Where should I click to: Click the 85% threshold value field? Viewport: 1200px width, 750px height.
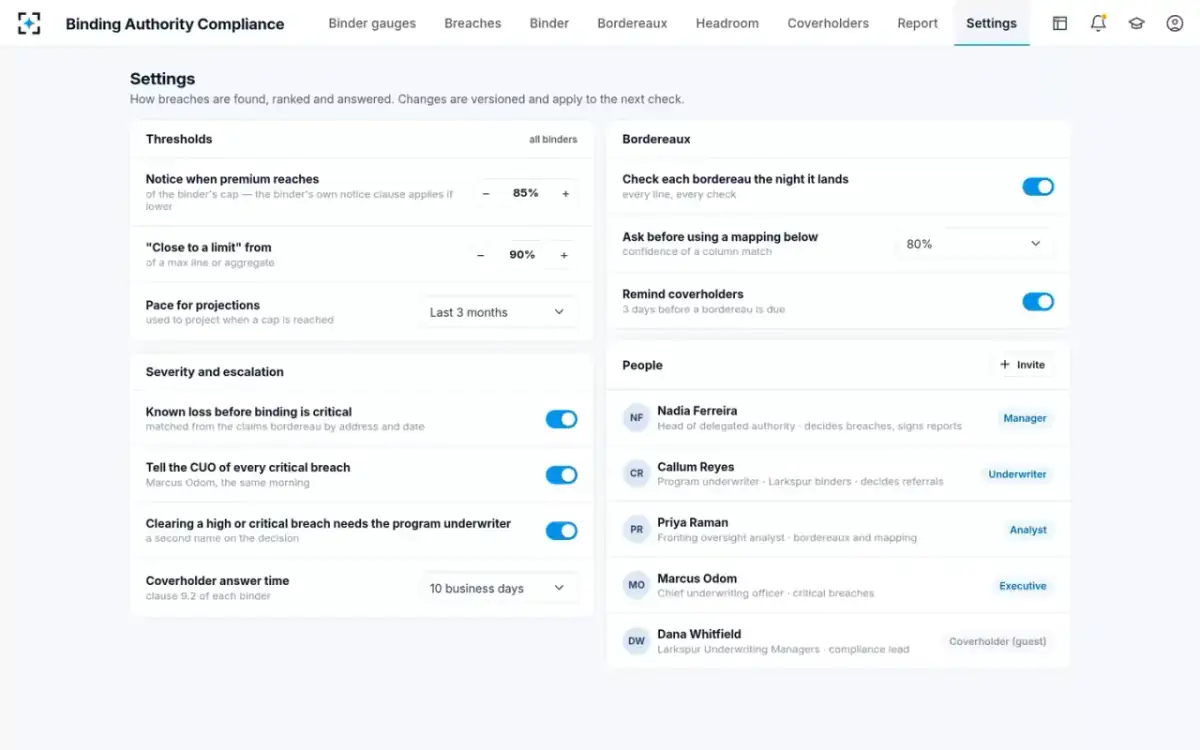point(526,193)
